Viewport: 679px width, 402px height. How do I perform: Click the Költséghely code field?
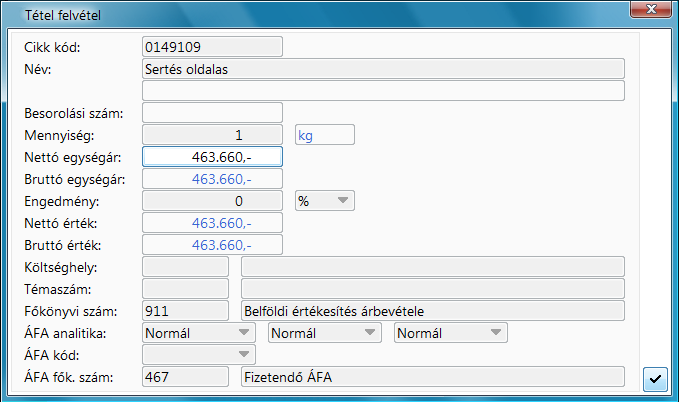(186, 266)
